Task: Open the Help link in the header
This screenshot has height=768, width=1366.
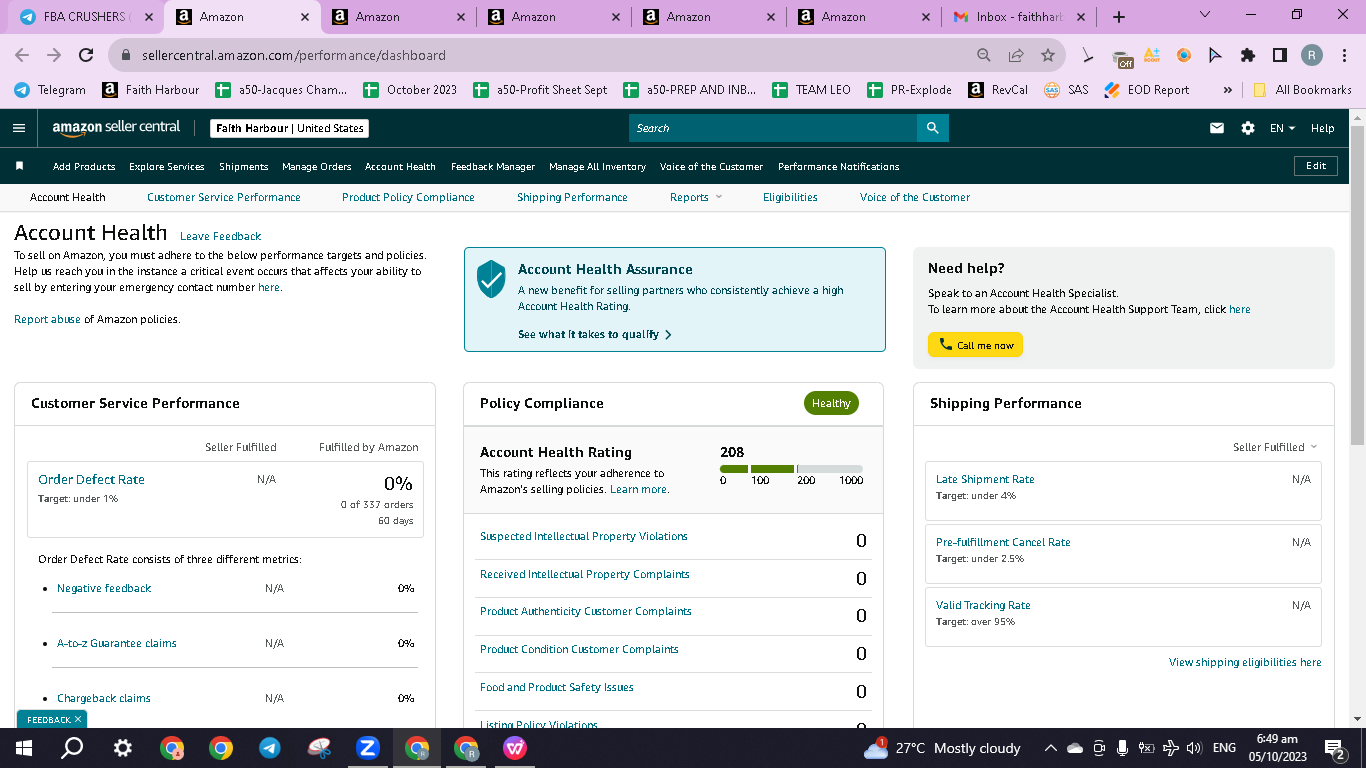Action: 1322,128
